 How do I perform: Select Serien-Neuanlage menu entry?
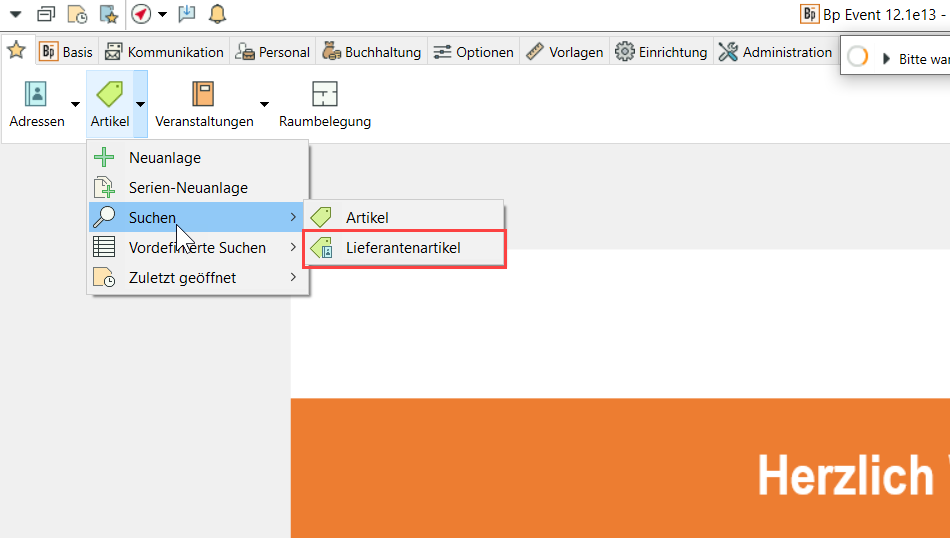click(x=188, y=187)
